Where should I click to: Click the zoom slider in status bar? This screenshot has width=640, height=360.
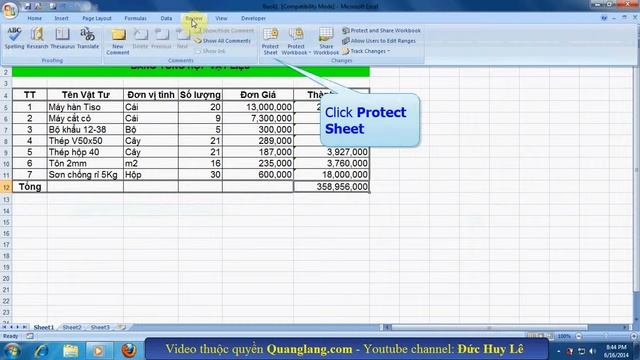(606, 336)
